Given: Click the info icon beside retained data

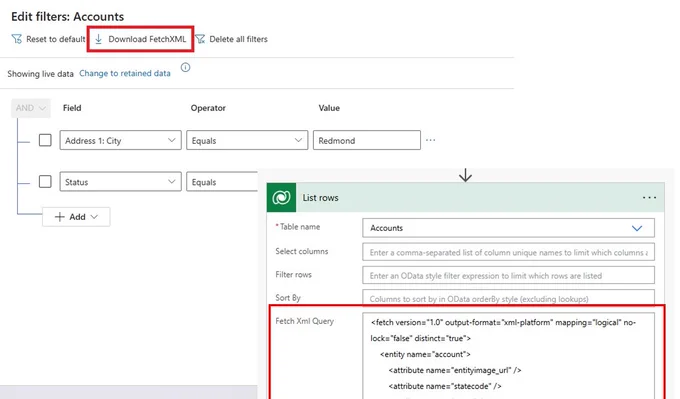Looking at the screenshot, I should pyautogui.click(x=186, y=67).
